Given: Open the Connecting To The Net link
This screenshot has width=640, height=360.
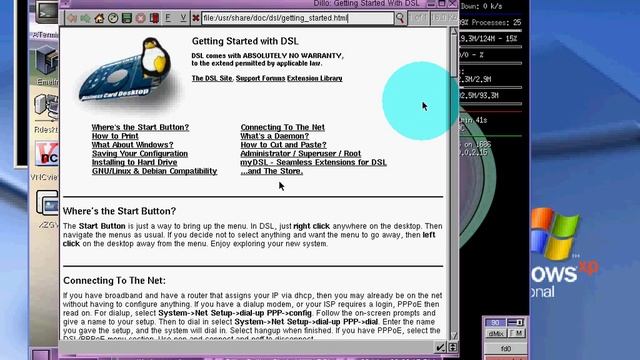Looking at the screenshot, I should (282, 127).
